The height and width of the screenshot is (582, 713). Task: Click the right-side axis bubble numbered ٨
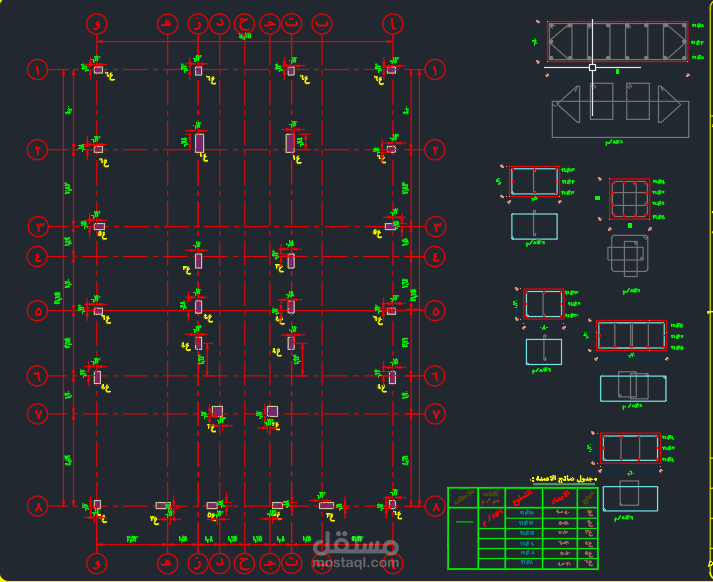[435, 506]
